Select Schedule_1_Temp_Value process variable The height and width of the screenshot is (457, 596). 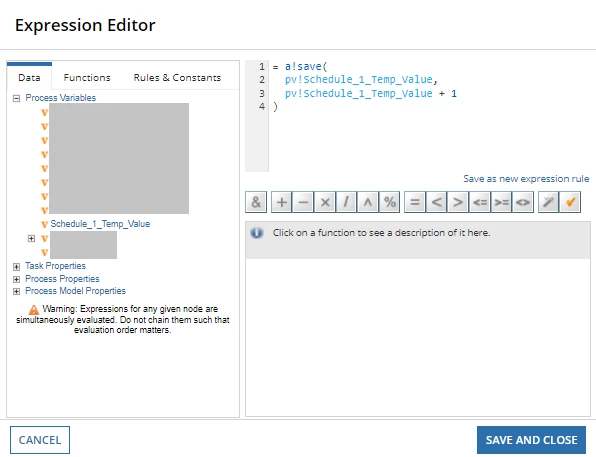pyautogui.click(x=100, y=224)
